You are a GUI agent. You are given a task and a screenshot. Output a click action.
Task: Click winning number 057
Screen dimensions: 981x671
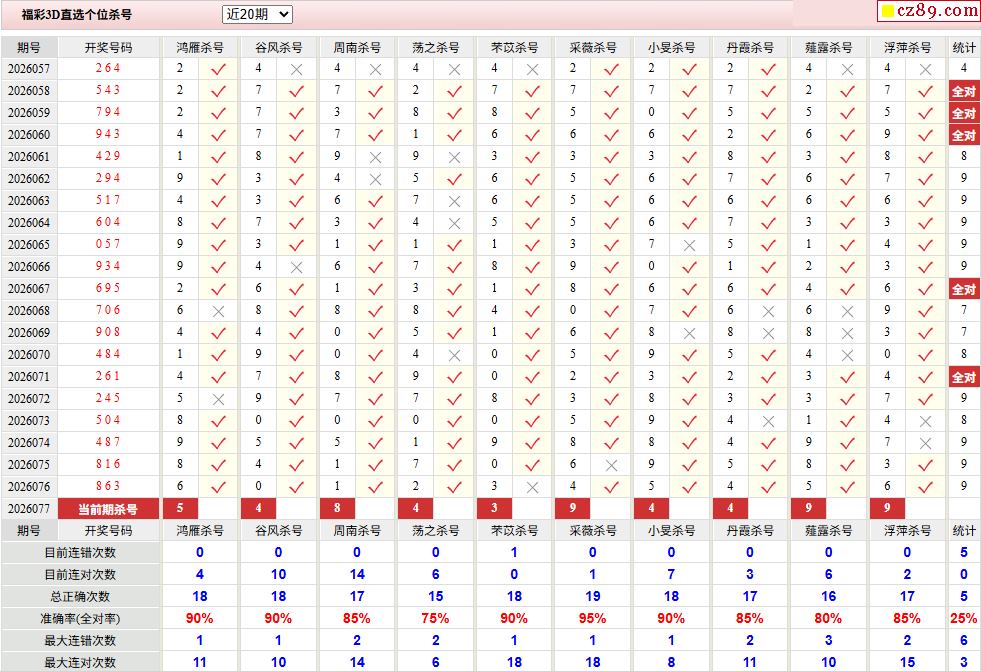tap(108, 244)
